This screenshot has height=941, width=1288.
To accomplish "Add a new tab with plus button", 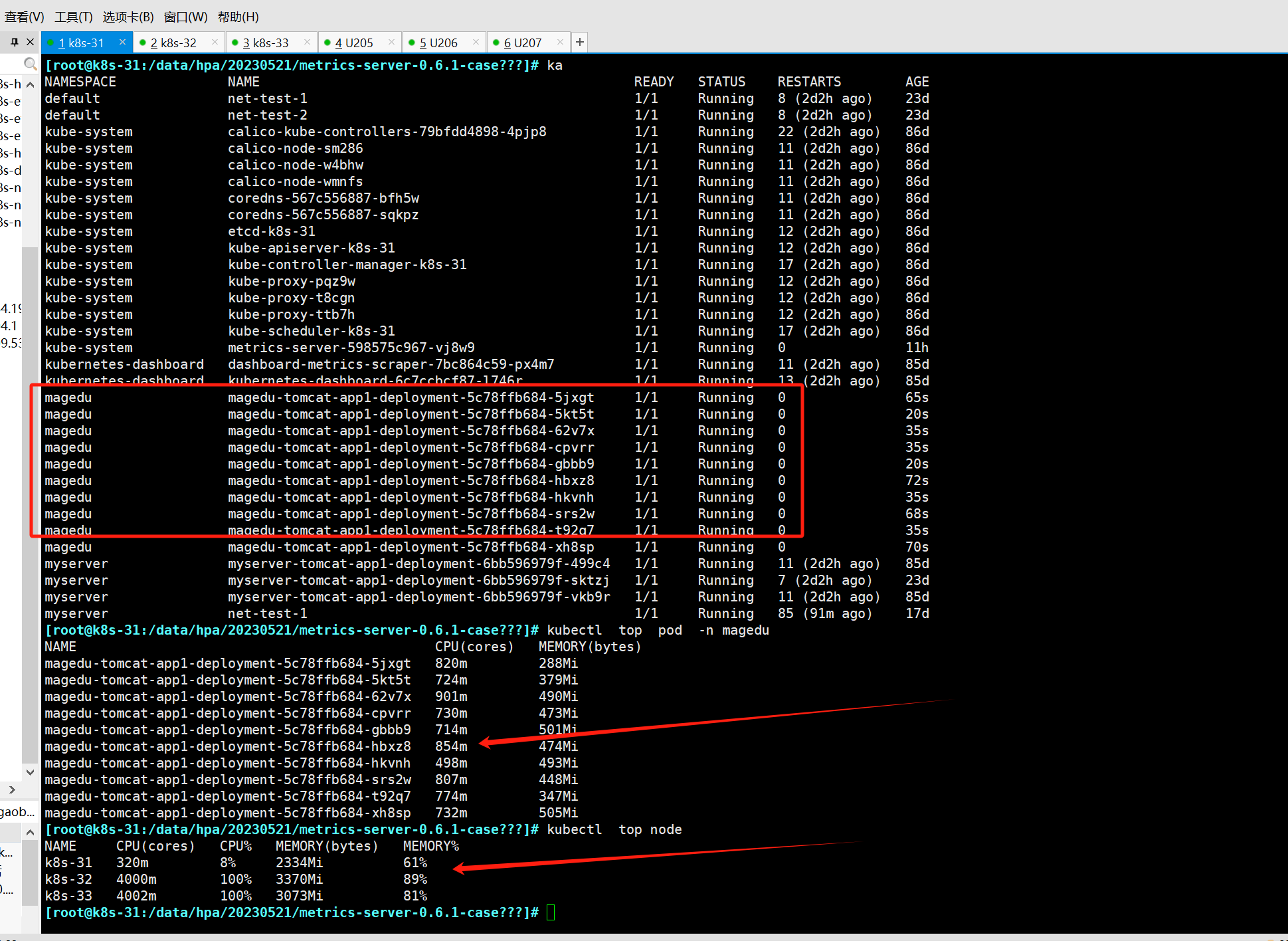I will coord(580,43).
